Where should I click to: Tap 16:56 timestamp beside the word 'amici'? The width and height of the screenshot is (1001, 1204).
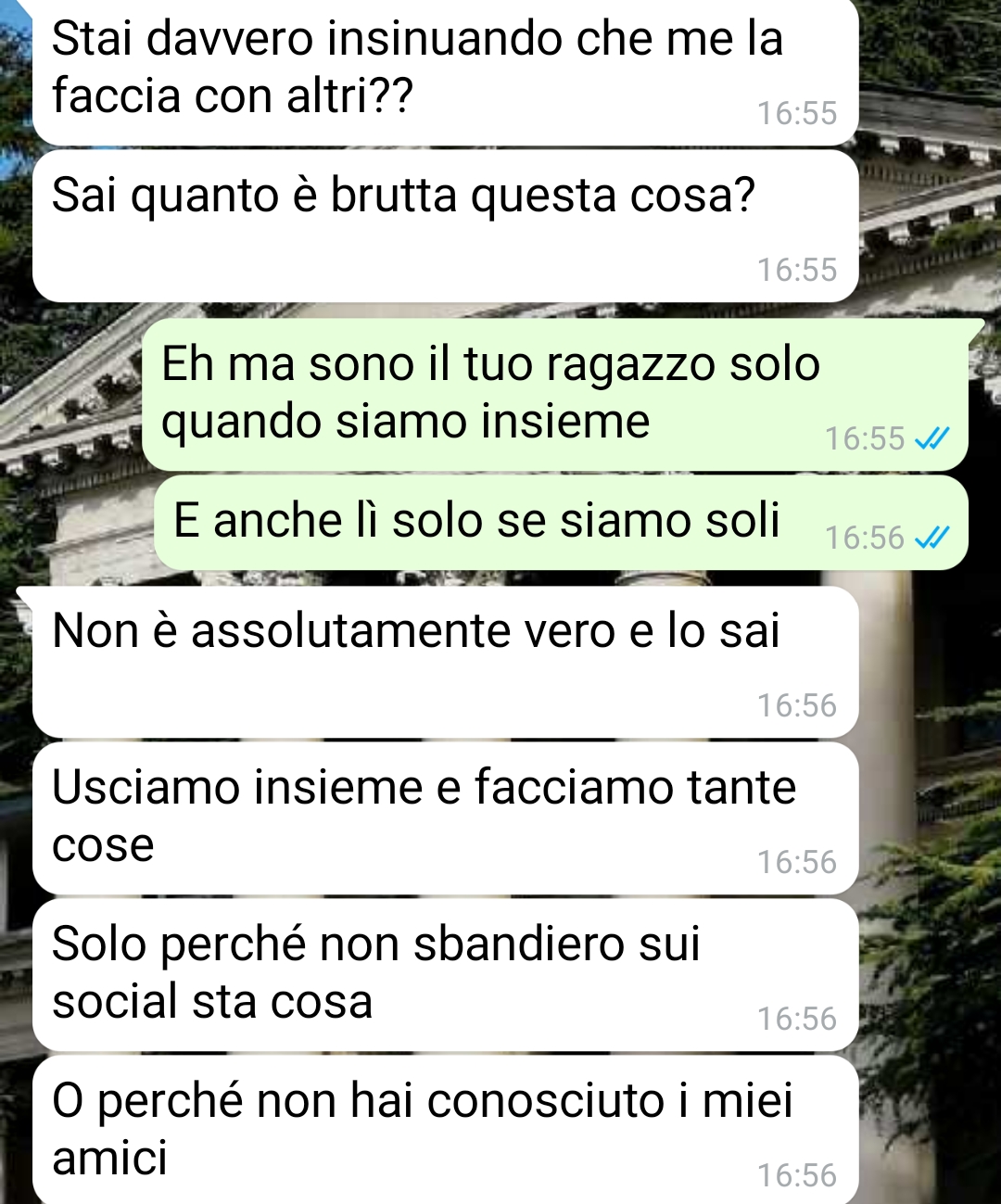click(796, 1175)
